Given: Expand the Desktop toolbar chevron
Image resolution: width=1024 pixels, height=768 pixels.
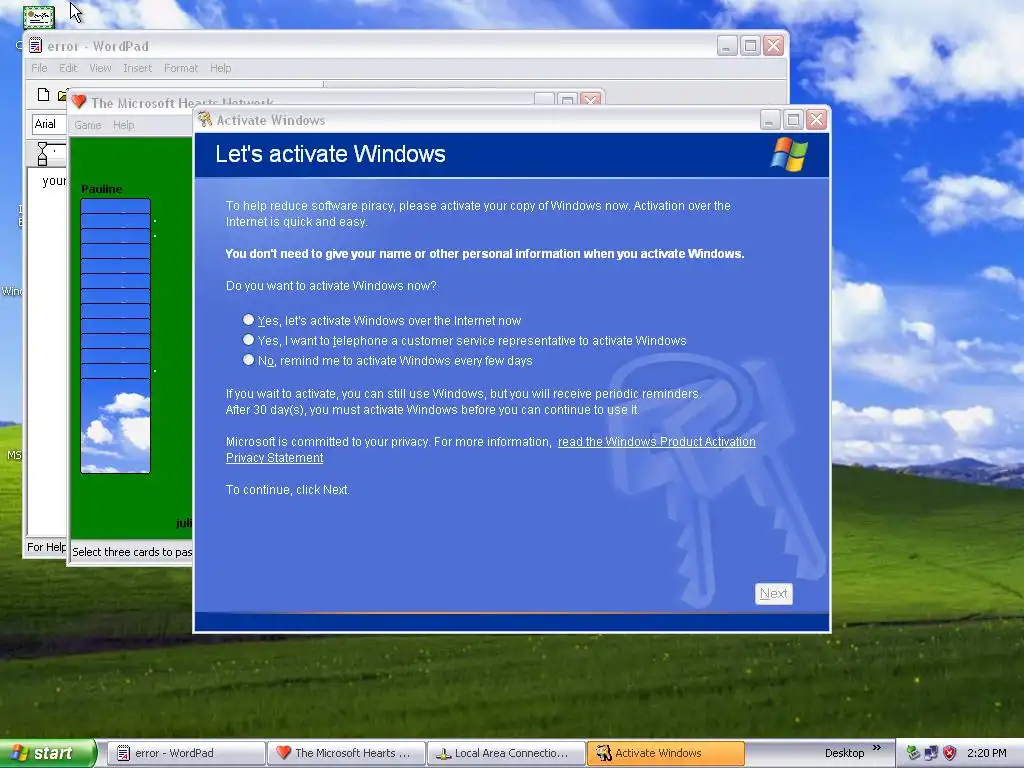Looking at the screenshot, I should point(877,748).
